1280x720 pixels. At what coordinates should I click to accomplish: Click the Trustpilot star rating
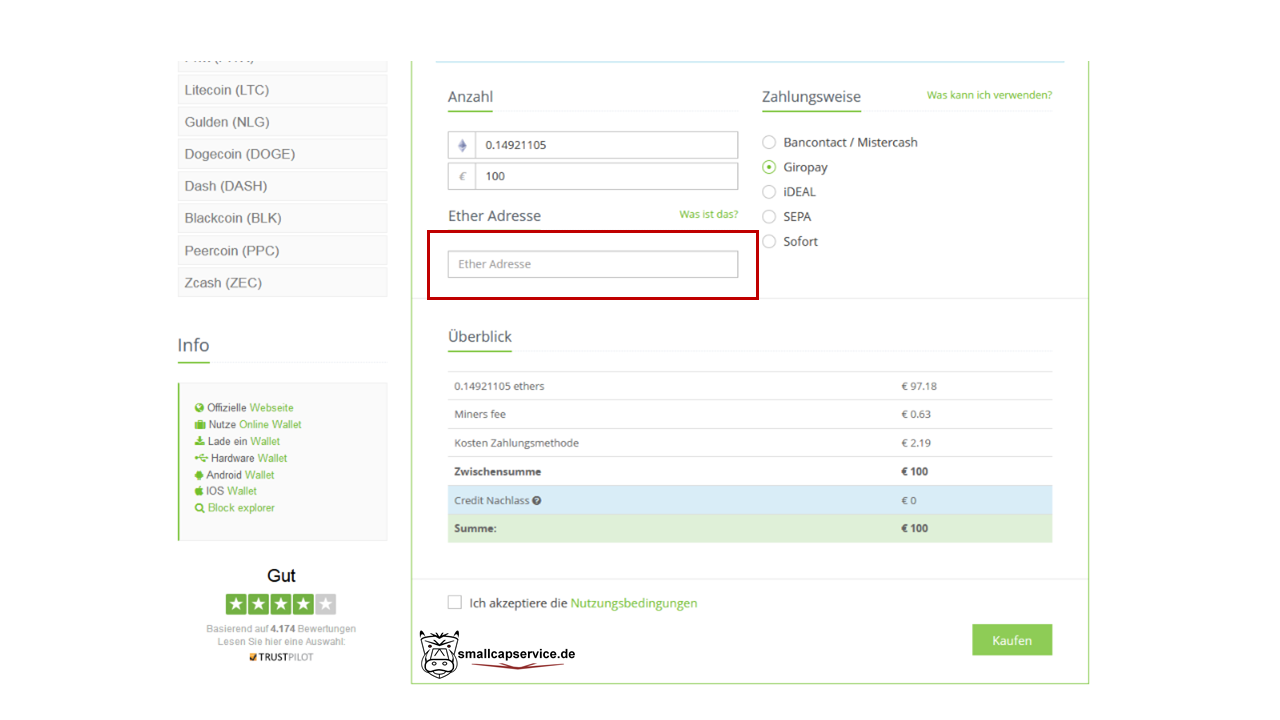[281, 604]
